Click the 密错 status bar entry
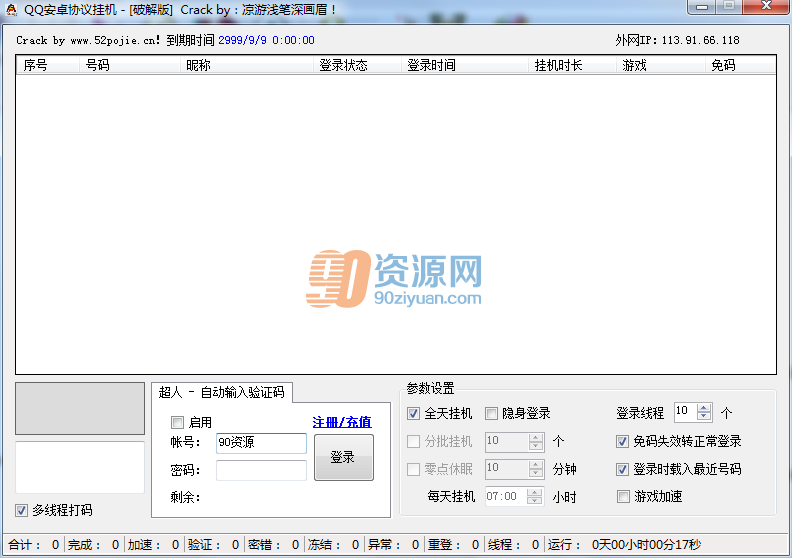This screenshot has height=558, width=792. click(x=273, y=545)
